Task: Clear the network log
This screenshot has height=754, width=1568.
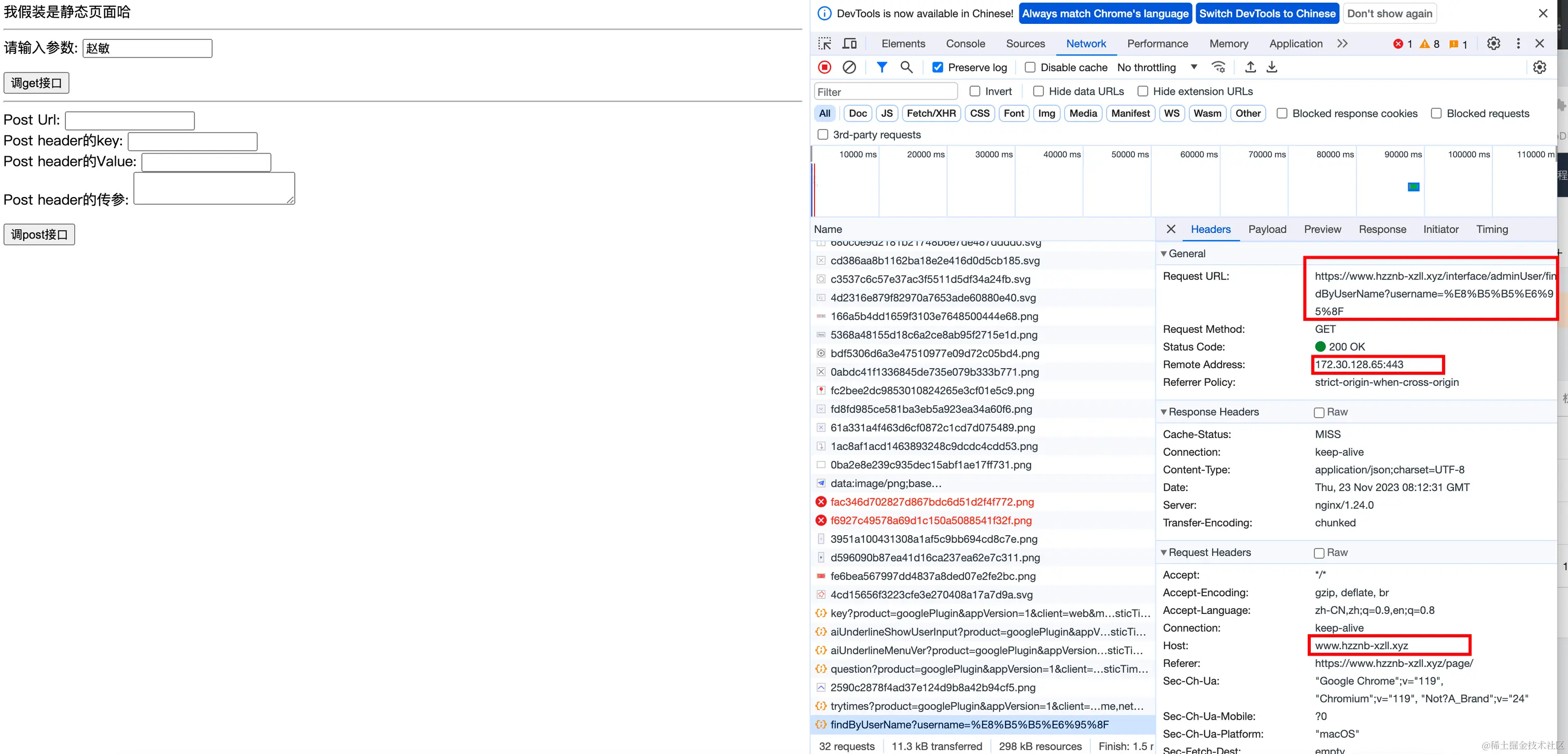Action: tap(849, 67)
